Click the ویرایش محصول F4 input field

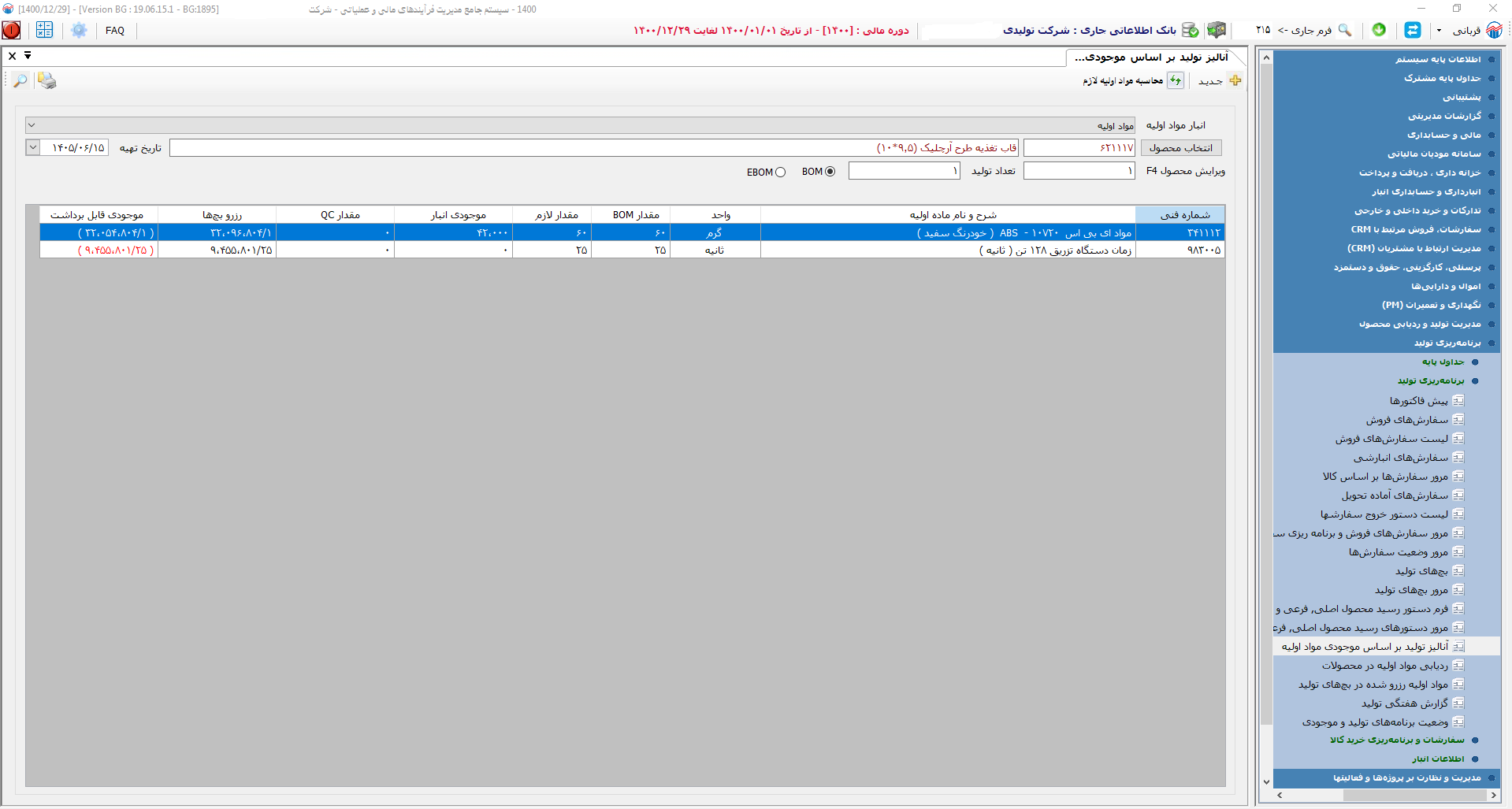click(1079, 171)
